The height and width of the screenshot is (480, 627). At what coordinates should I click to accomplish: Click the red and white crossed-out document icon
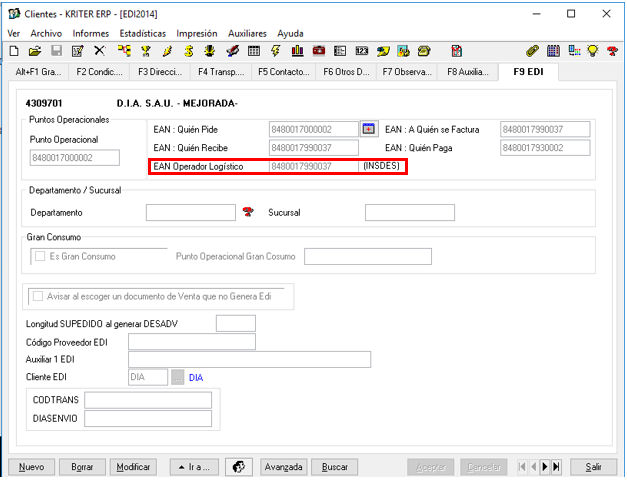click(x=456, y=51)
